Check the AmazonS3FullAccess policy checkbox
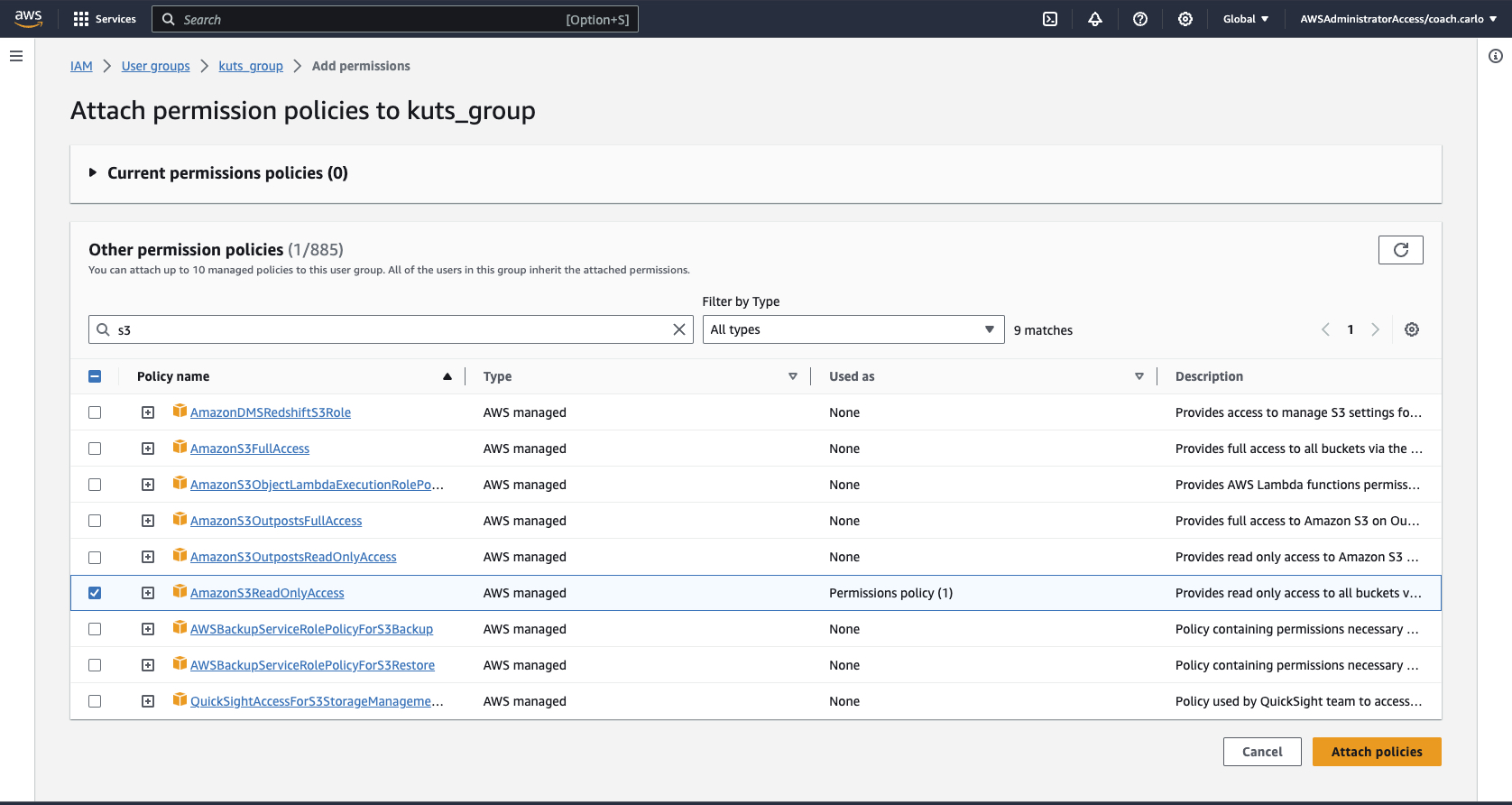The width and height of the screenshot is (1512, 805). tap(95, 449)
